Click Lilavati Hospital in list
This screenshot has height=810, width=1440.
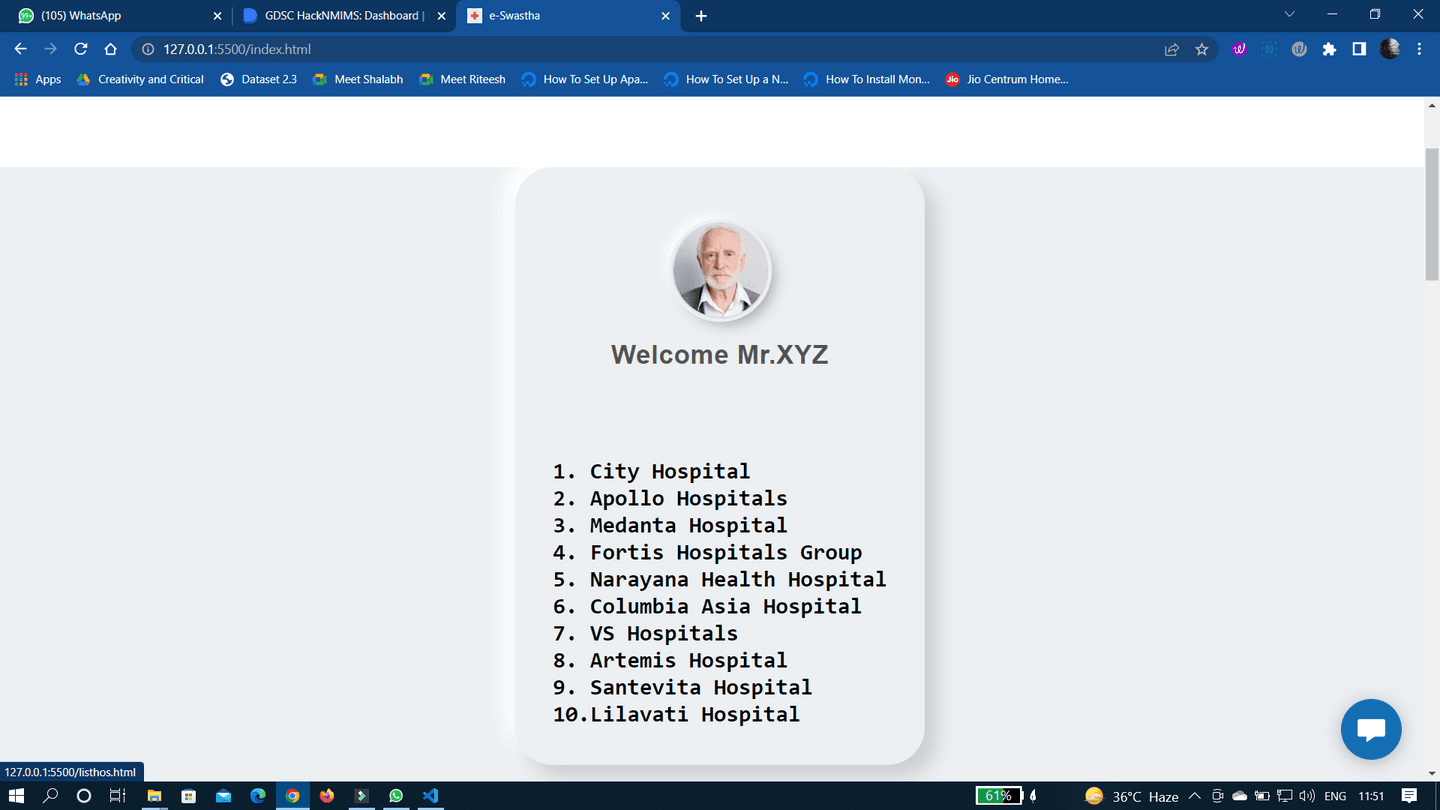click(x=695, y=714)
